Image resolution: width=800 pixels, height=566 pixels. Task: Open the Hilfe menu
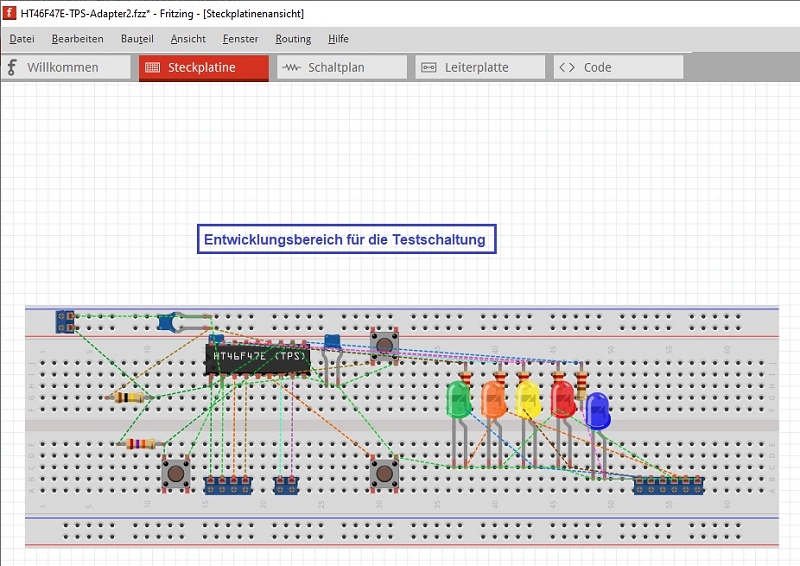(x=338, y=39)
